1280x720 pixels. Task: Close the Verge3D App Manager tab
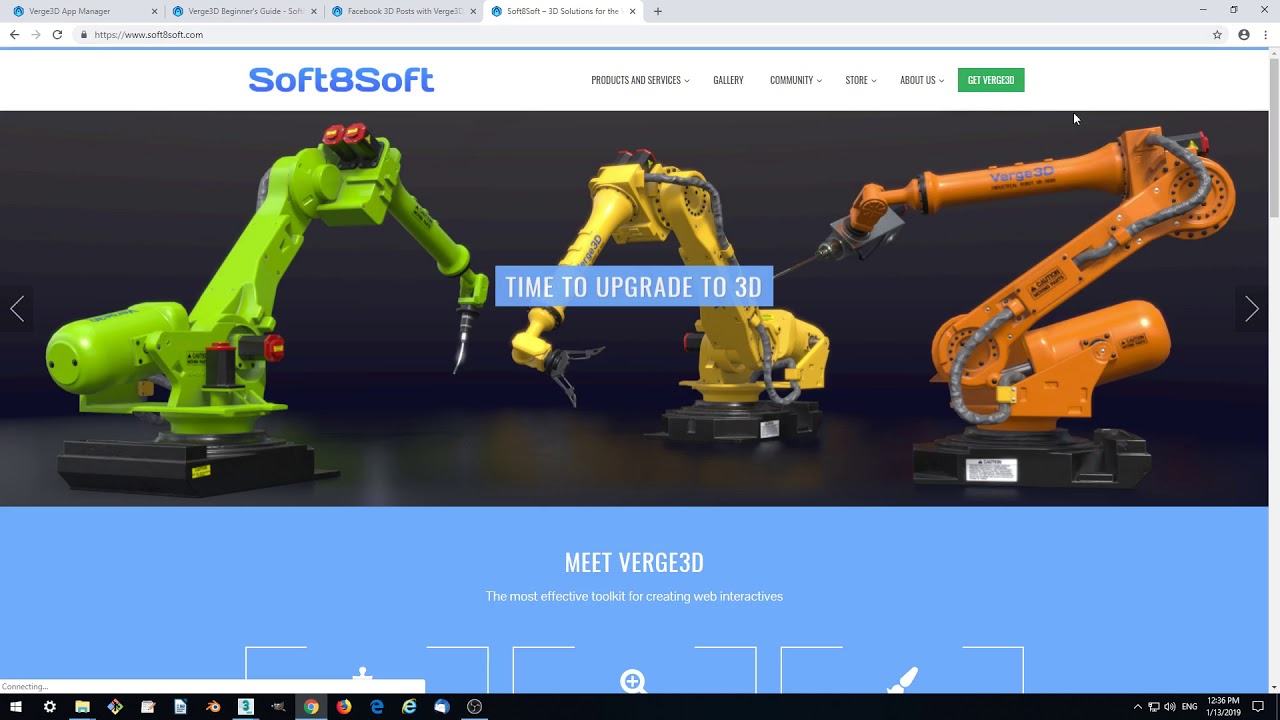click(154, 11)
